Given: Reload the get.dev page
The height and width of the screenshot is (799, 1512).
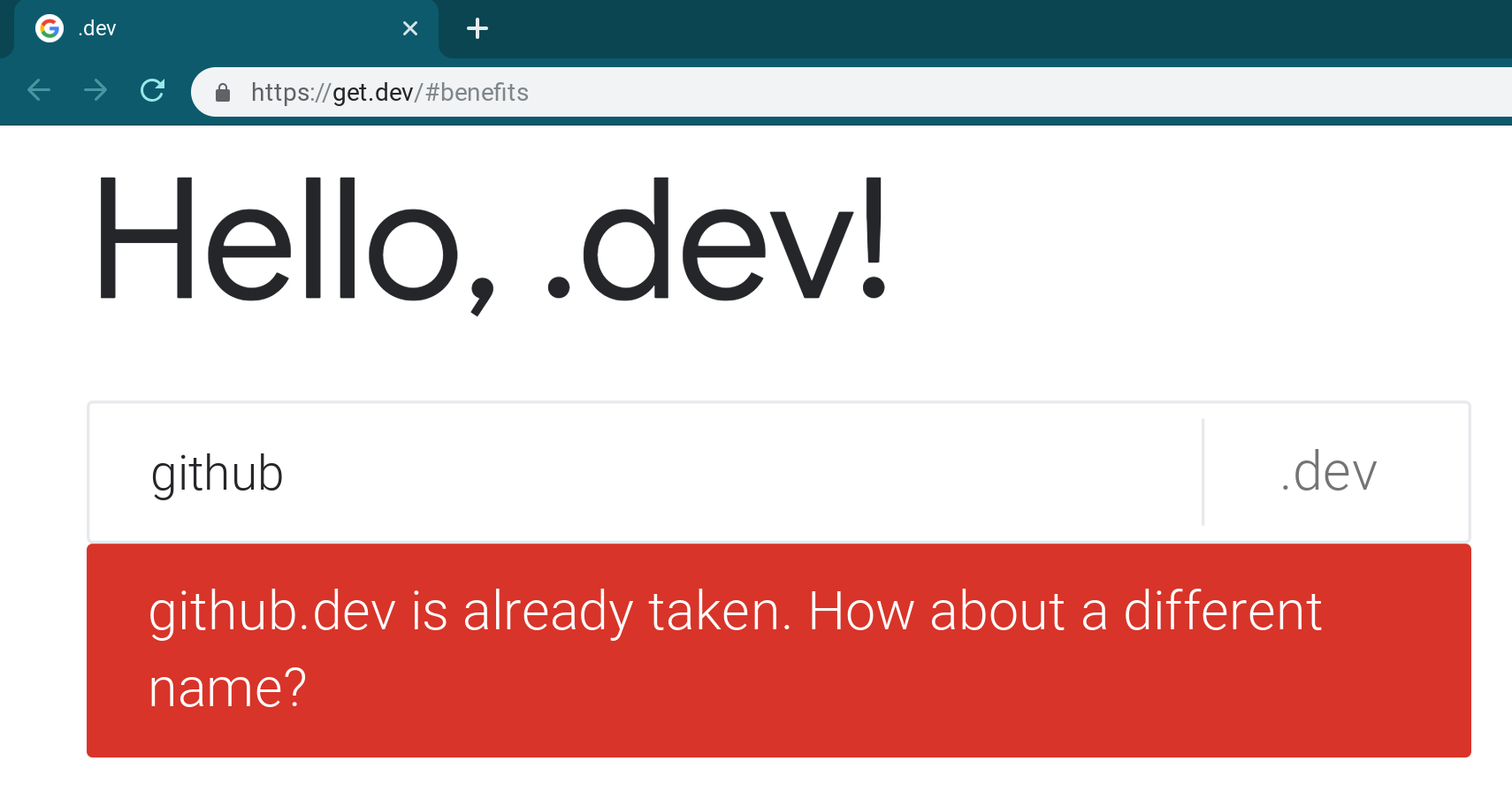Looking at the screenshot, I should pyautogui.click(x=153, y=90).
